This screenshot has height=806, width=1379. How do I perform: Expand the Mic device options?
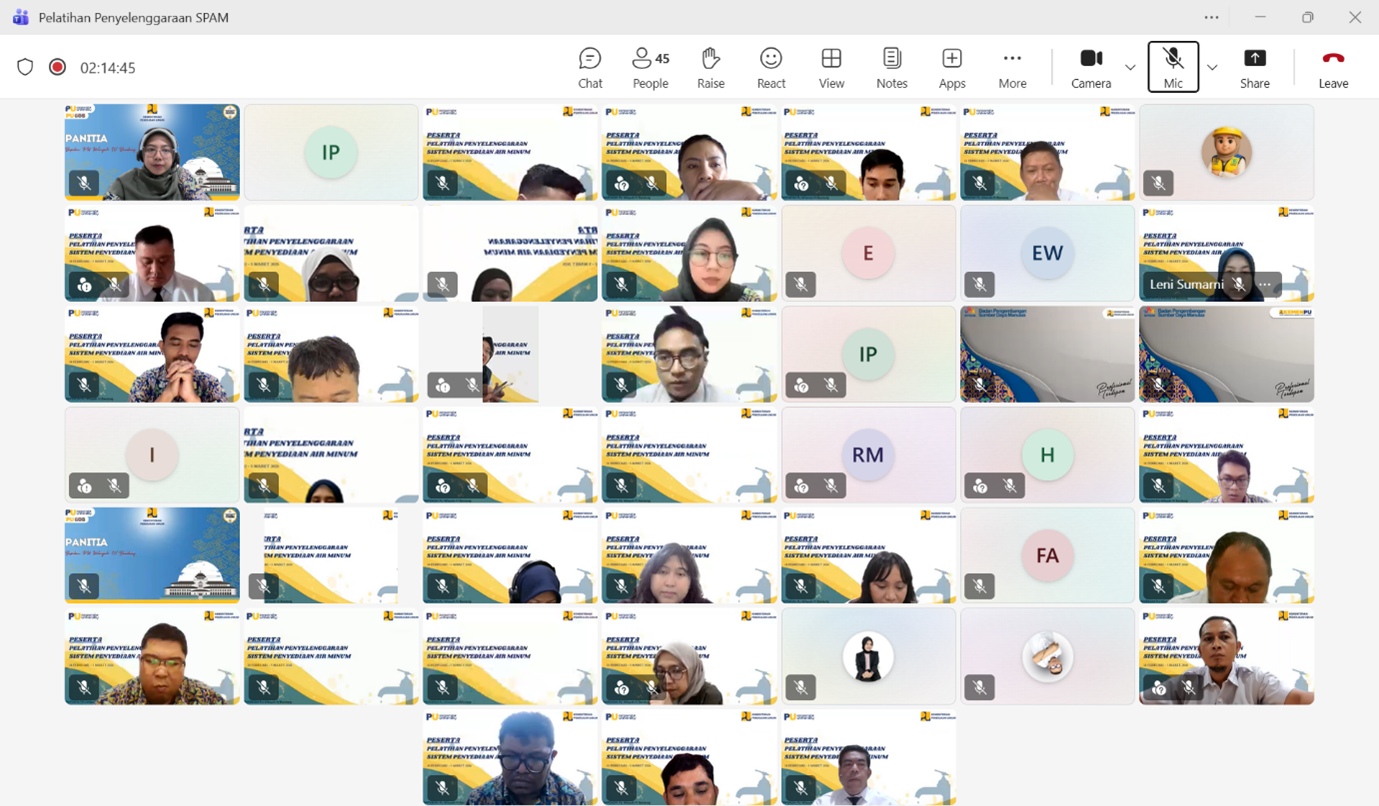[1211, 67]
